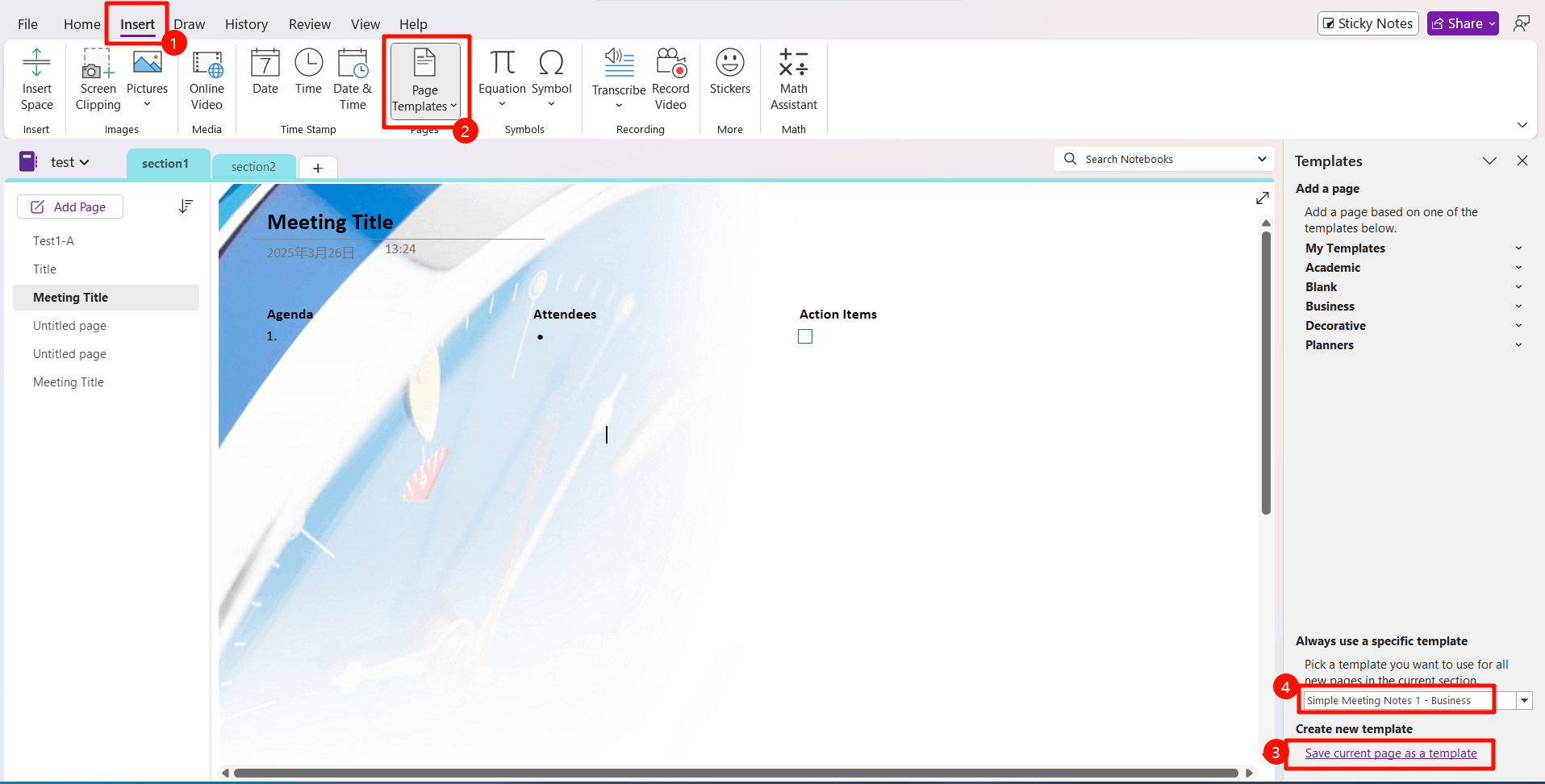Select the Insert Space tool
Viewport: 1545px width, 784px height.
[x=36, y=81]
